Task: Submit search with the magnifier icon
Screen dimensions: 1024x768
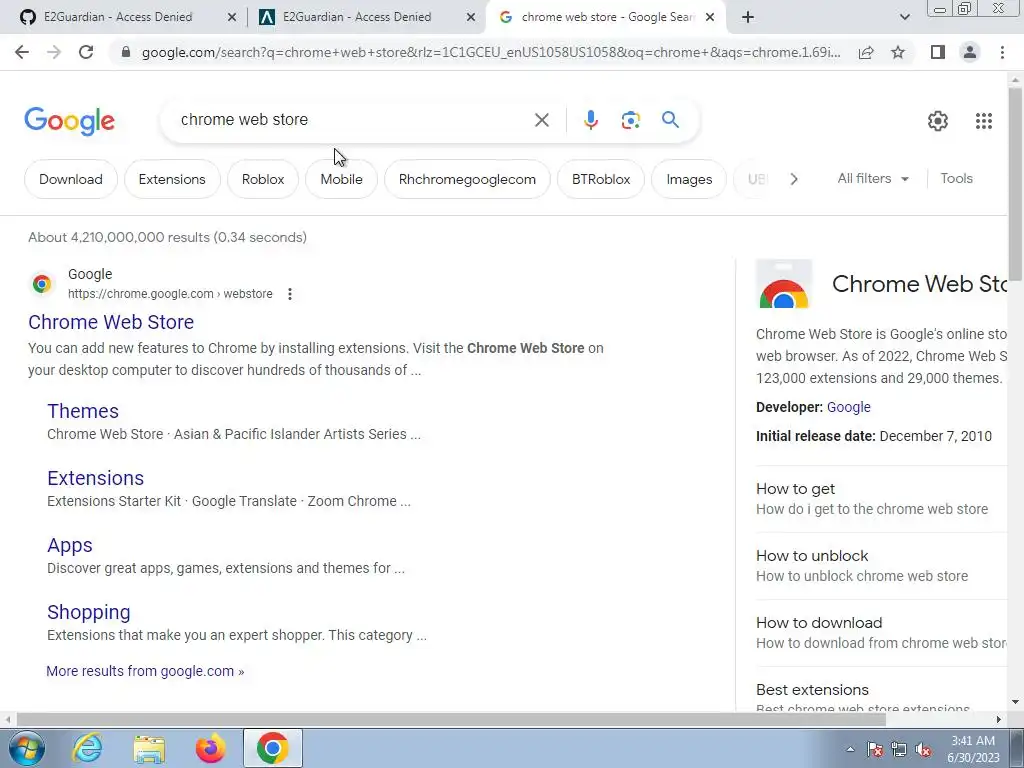Action: 670,120
